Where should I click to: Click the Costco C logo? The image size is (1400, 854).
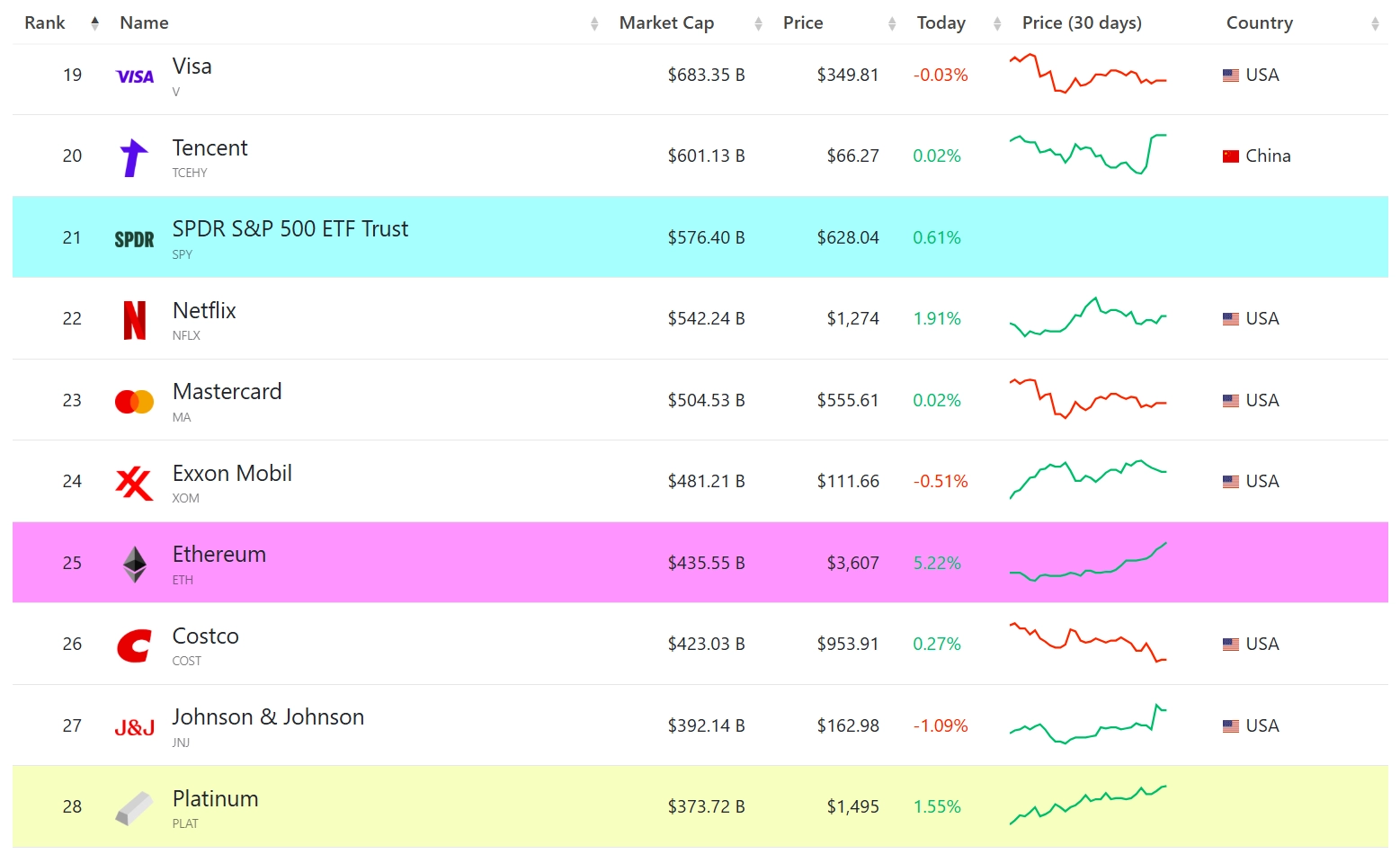click(134, 645)
